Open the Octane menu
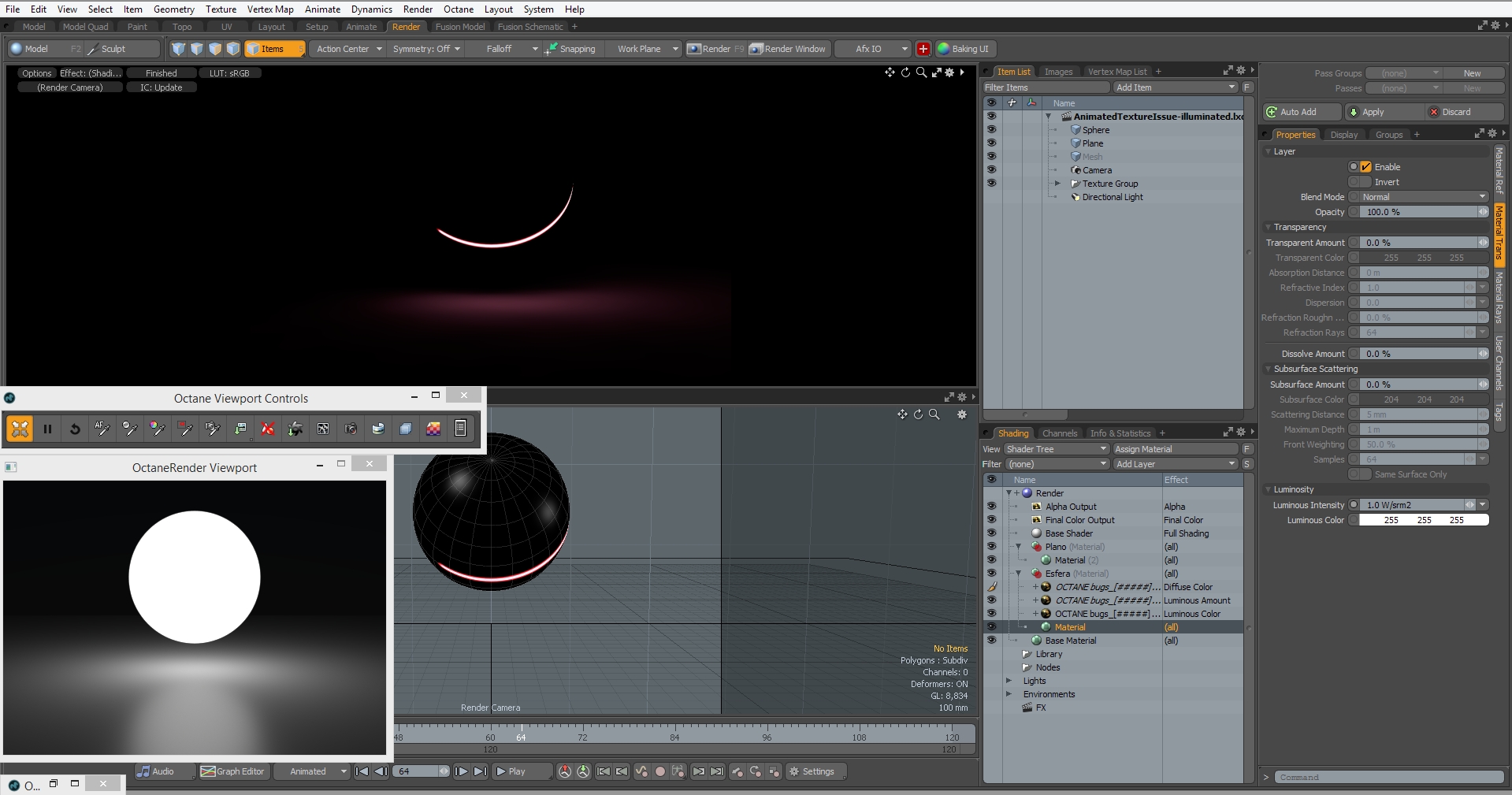The width and height of the screenshot is (1512, 795). pos(458,9)
